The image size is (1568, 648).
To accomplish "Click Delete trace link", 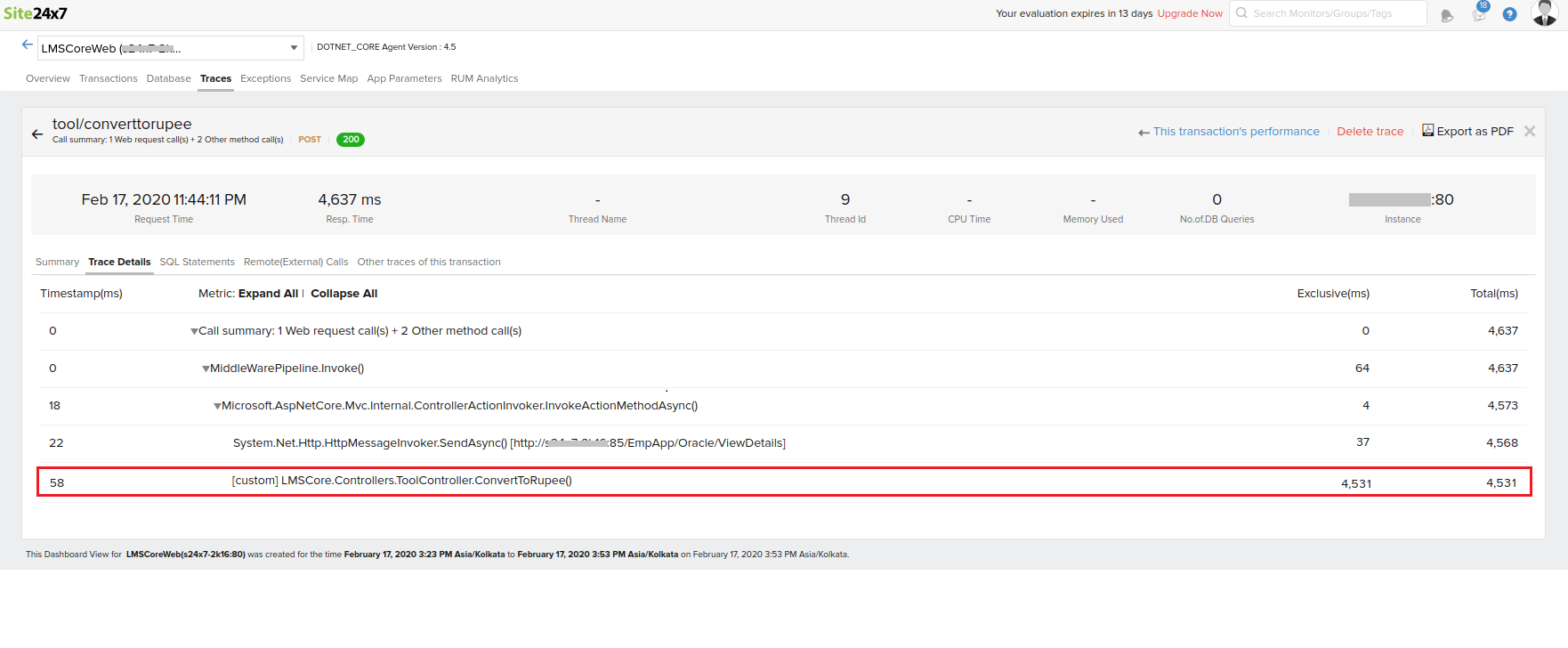I will [1370, 131].
